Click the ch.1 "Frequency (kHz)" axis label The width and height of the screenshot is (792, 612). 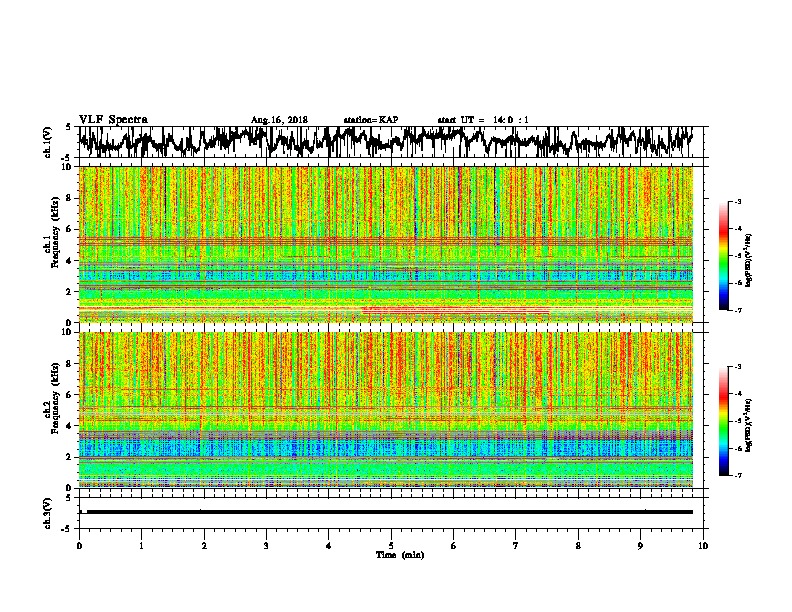pos(55,233)
